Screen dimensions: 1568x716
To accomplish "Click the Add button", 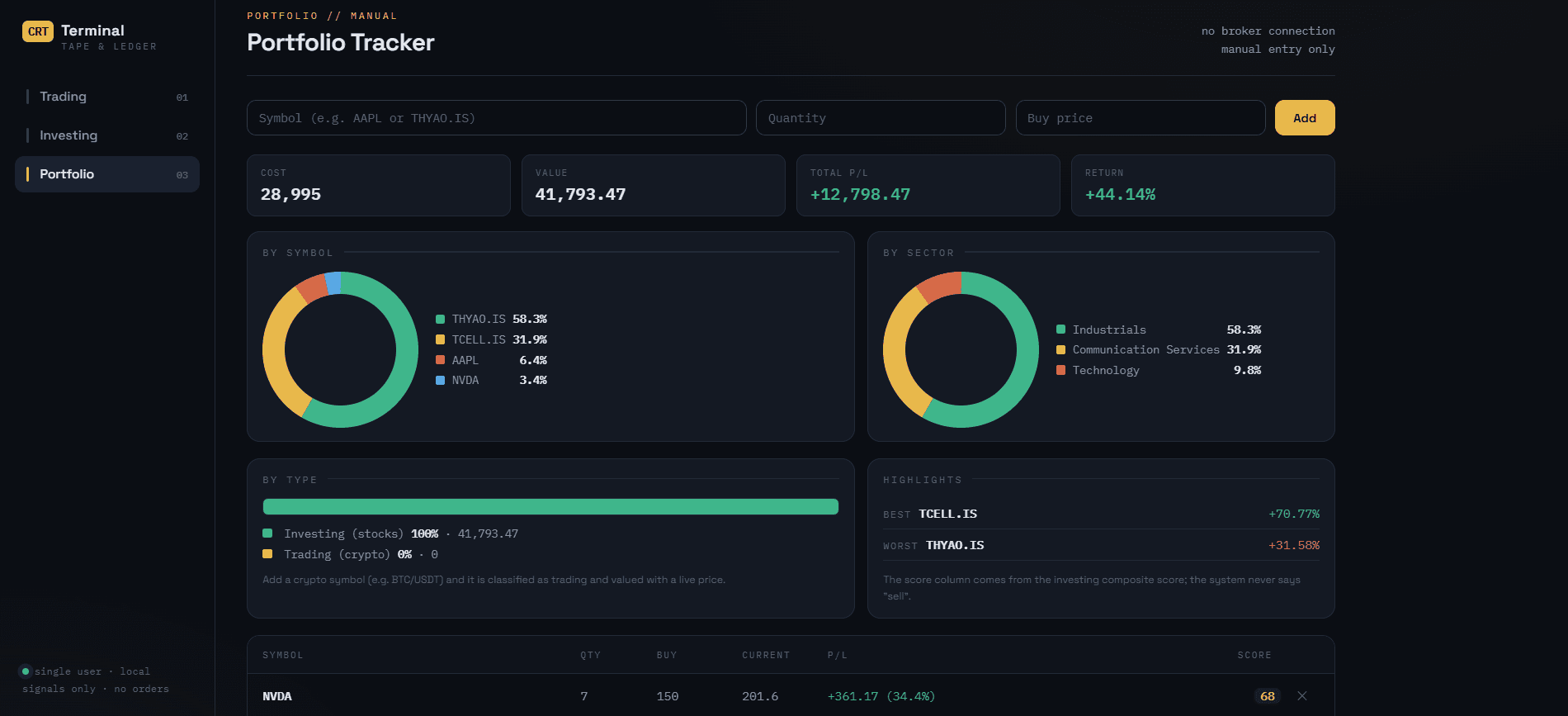I will tap(1304, 118).
